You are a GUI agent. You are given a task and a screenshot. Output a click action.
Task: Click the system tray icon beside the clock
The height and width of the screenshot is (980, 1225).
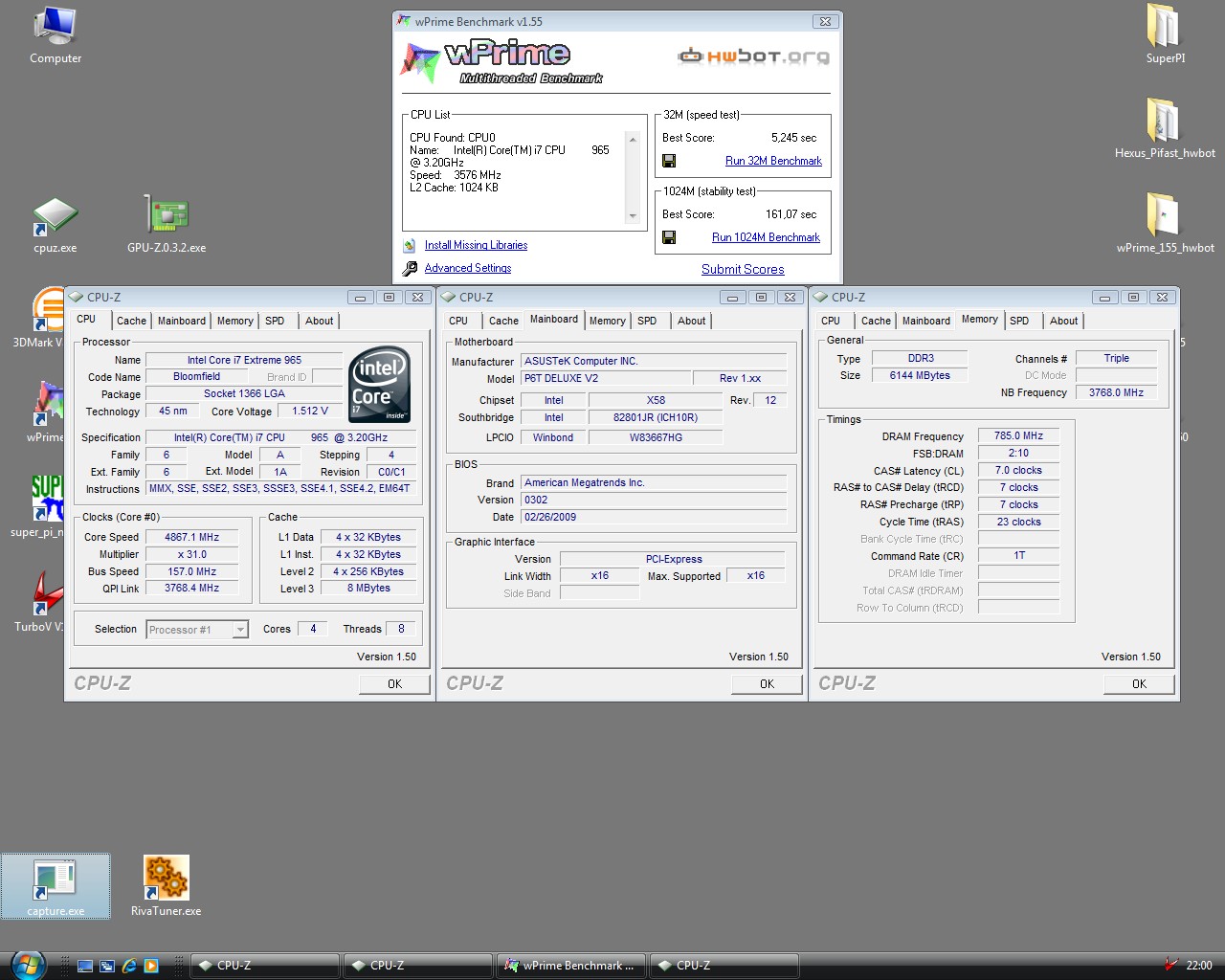tap(1170, 966)
